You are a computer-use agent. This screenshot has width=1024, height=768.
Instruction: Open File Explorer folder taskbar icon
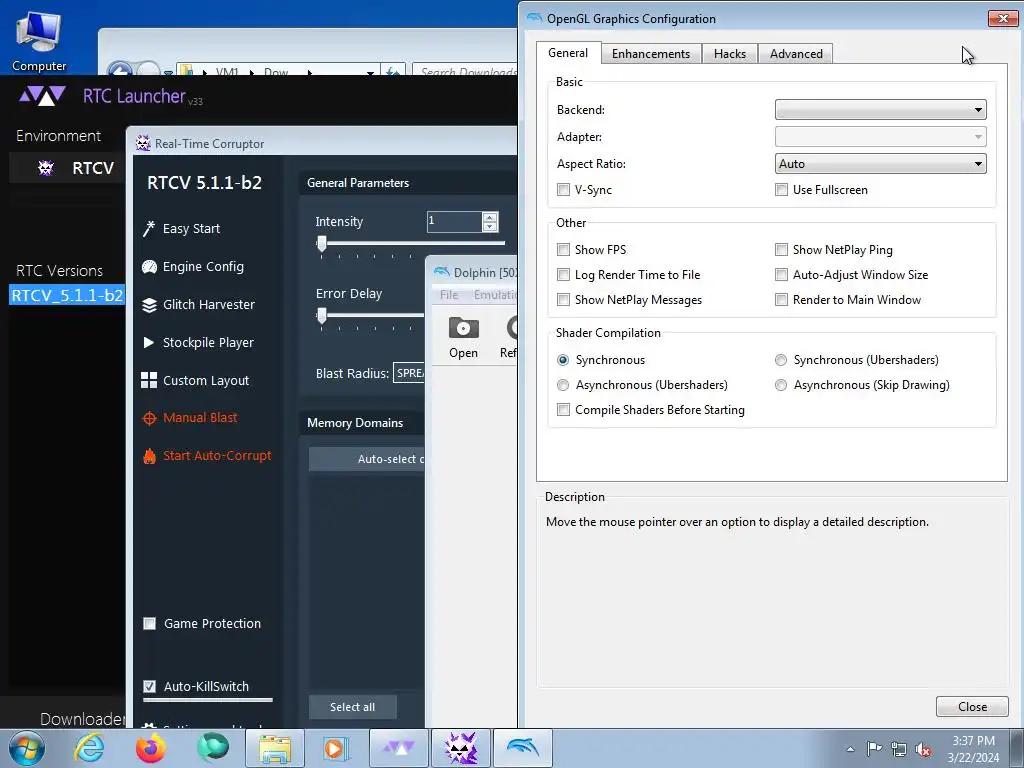pyautogui.click(x=275, y=748)
